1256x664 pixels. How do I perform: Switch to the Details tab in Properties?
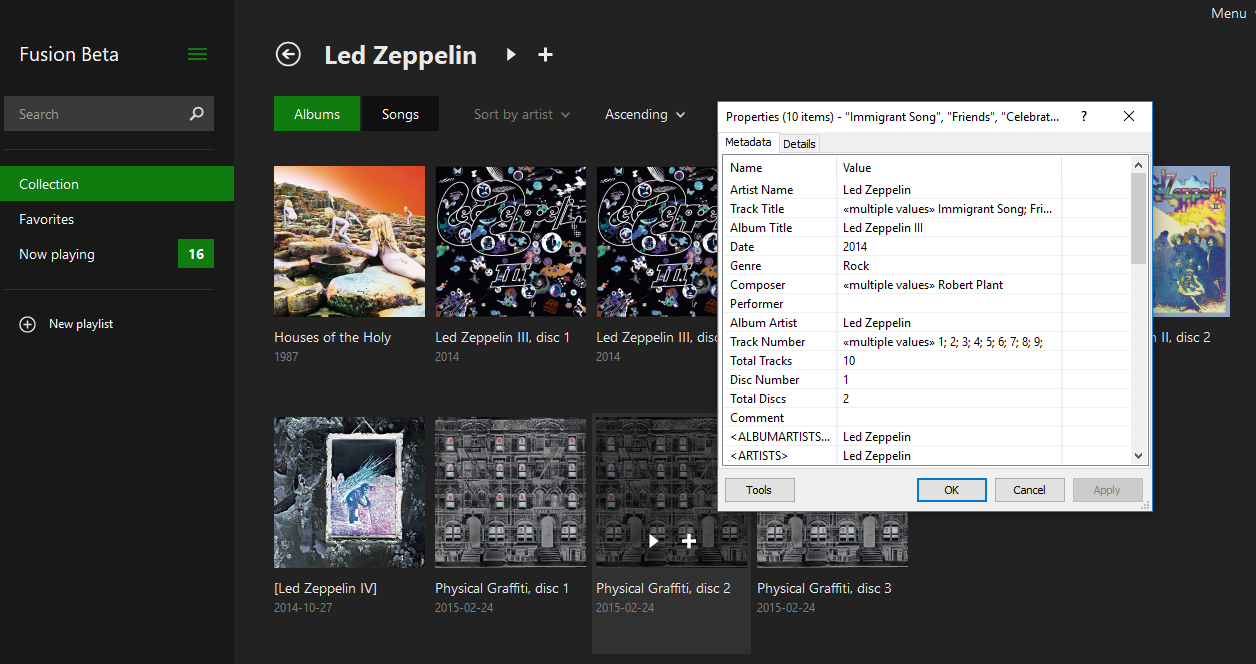point(799,143)
